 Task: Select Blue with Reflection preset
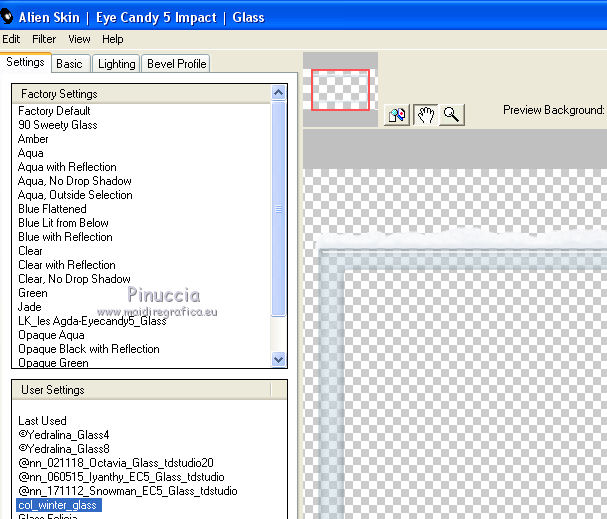tap(65, 237)
